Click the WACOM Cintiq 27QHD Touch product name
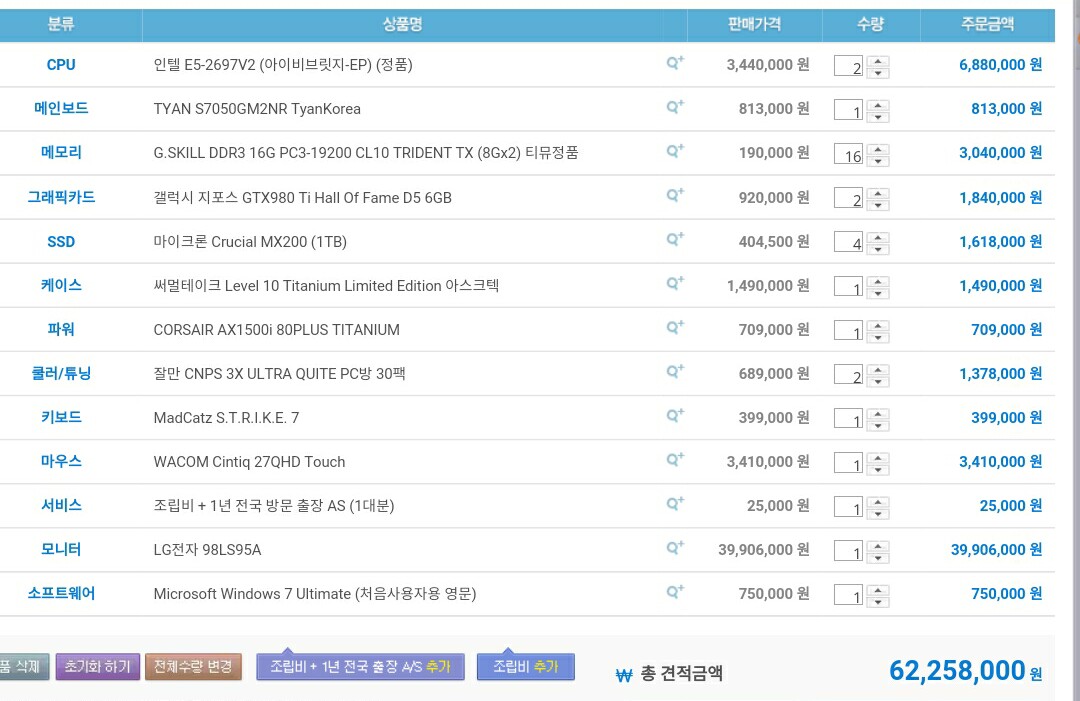Screen dimensions: 1080x701 pyautogui.click(x=249, y=462)
